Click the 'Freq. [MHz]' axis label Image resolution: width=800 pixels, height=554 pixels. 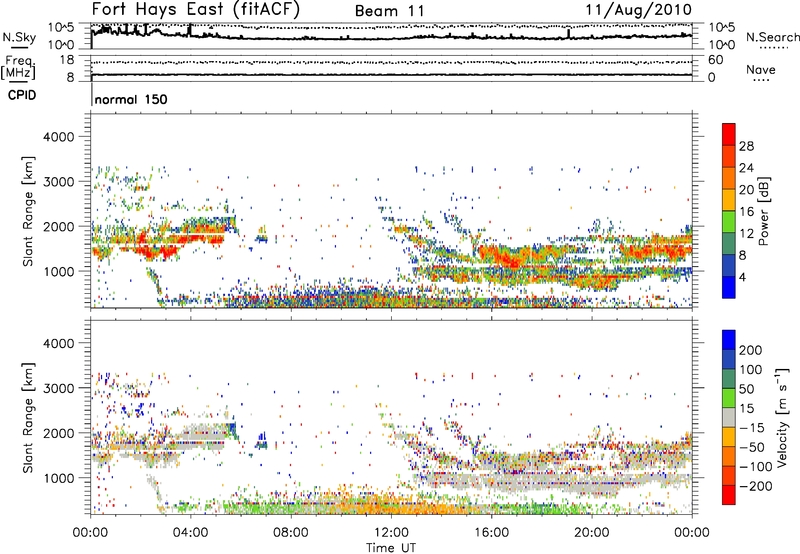coord(19,68)
